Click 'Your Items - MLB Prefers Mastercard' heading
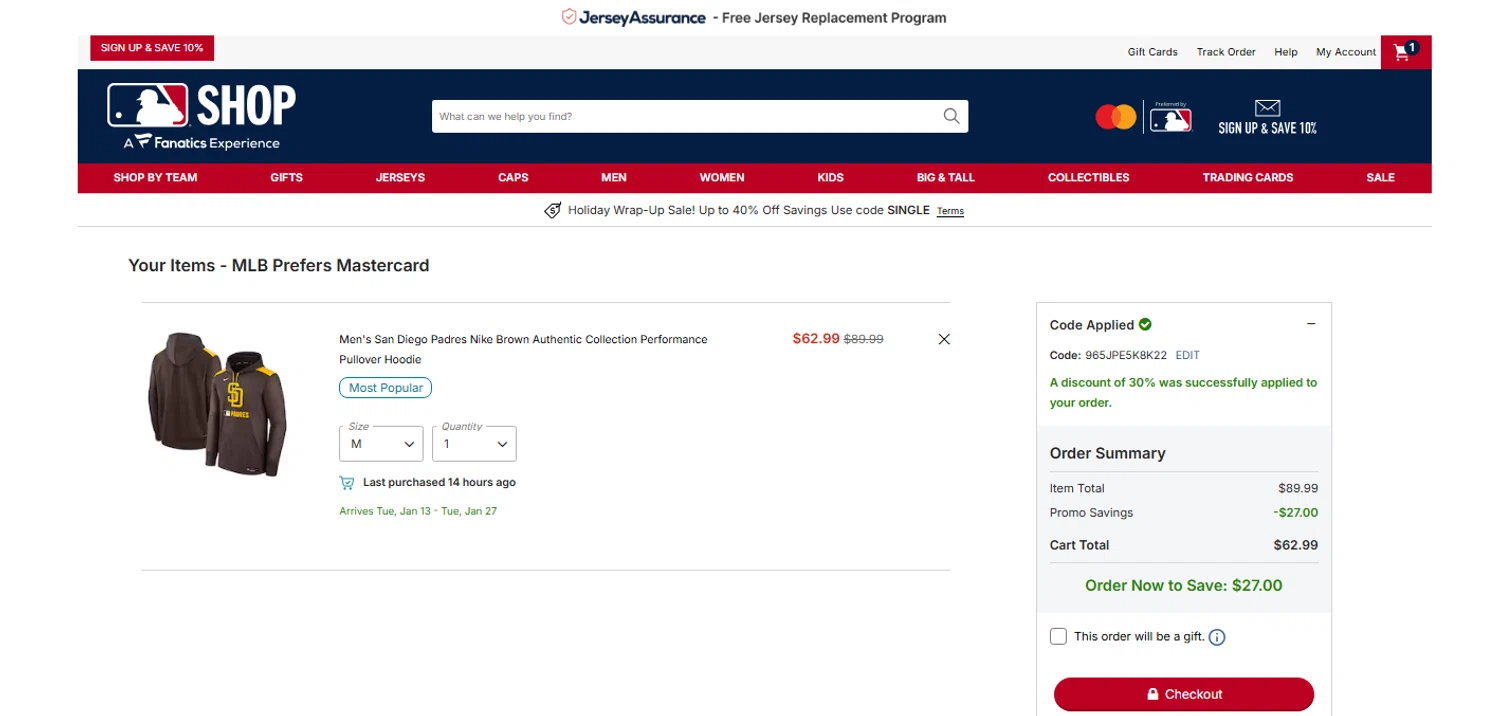 pyautogui.click(x=279, y=266)
